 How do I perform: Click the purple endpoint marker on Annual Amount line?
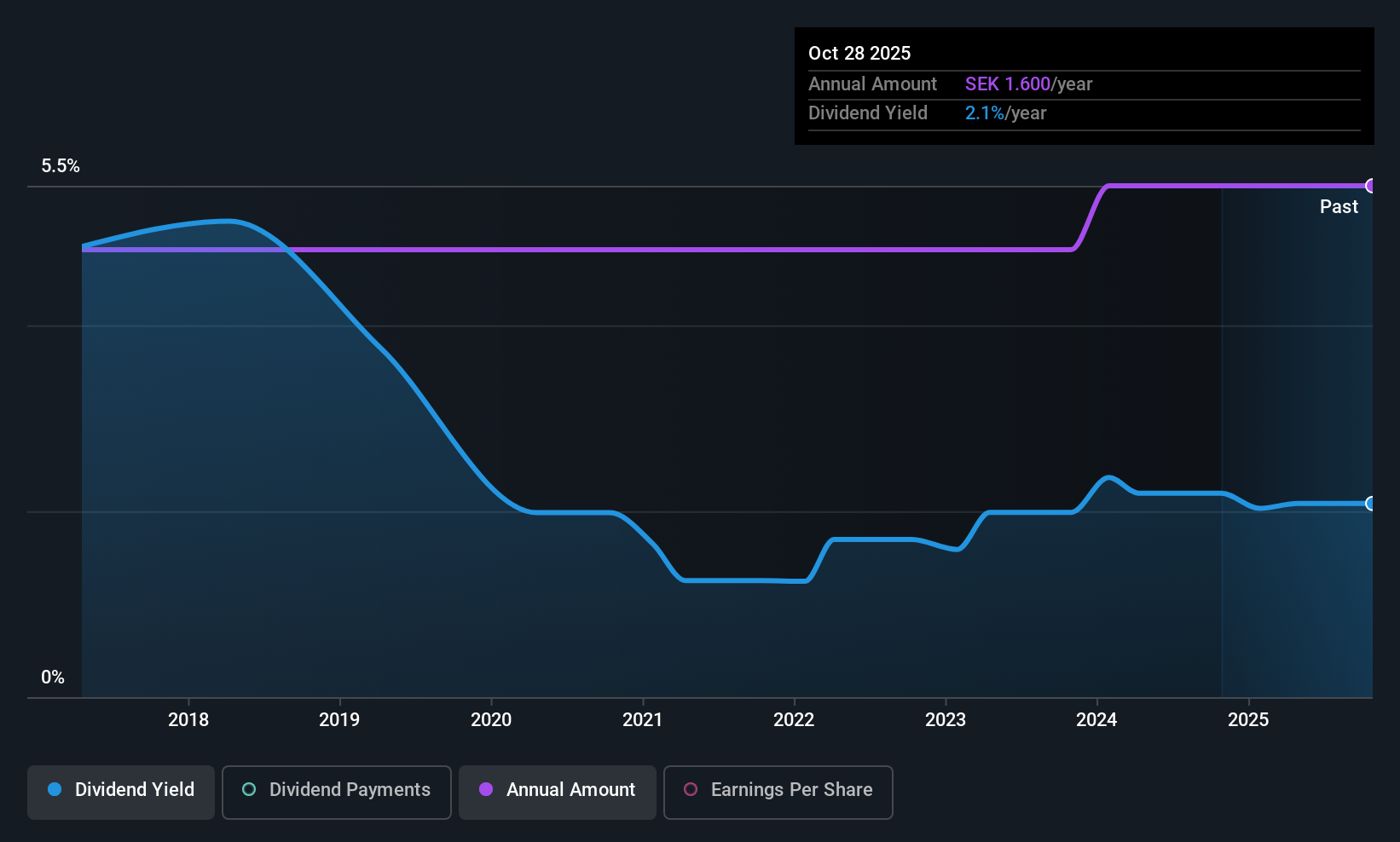pos(1370,186)
